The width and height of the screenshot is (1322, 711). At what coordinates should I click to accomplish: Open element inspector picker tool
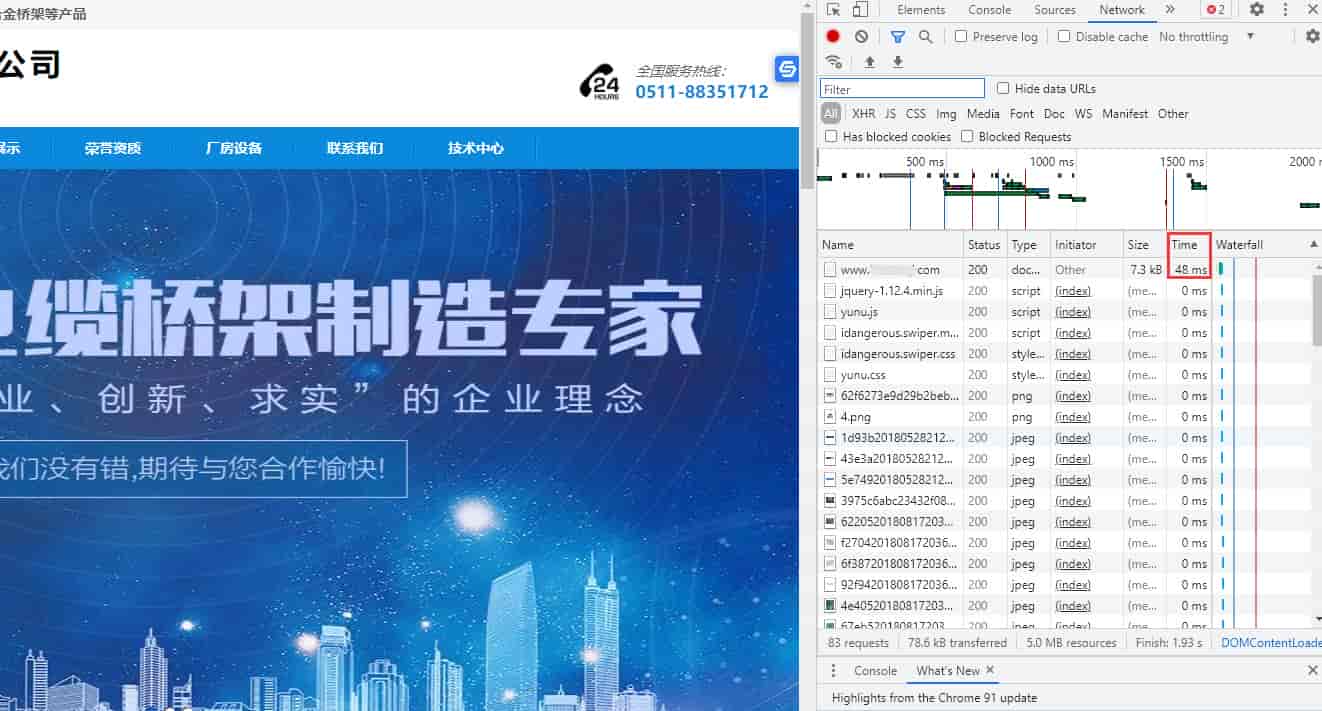831,9
